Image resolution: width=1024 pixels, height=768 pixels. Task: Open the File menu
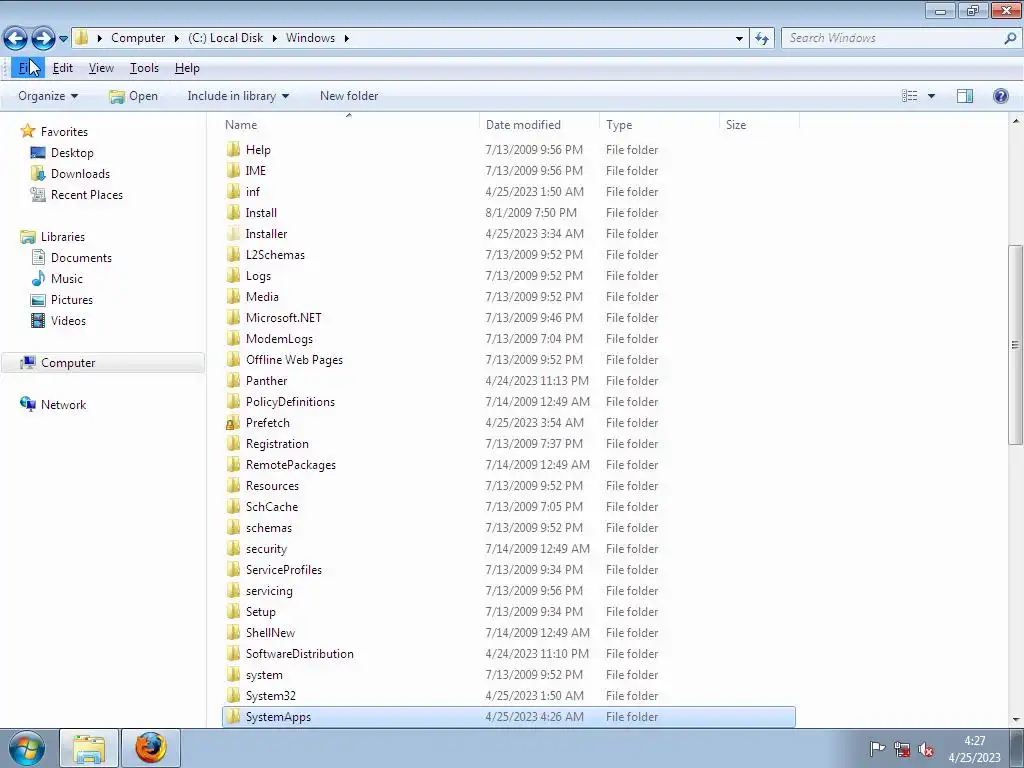[27, 68]
